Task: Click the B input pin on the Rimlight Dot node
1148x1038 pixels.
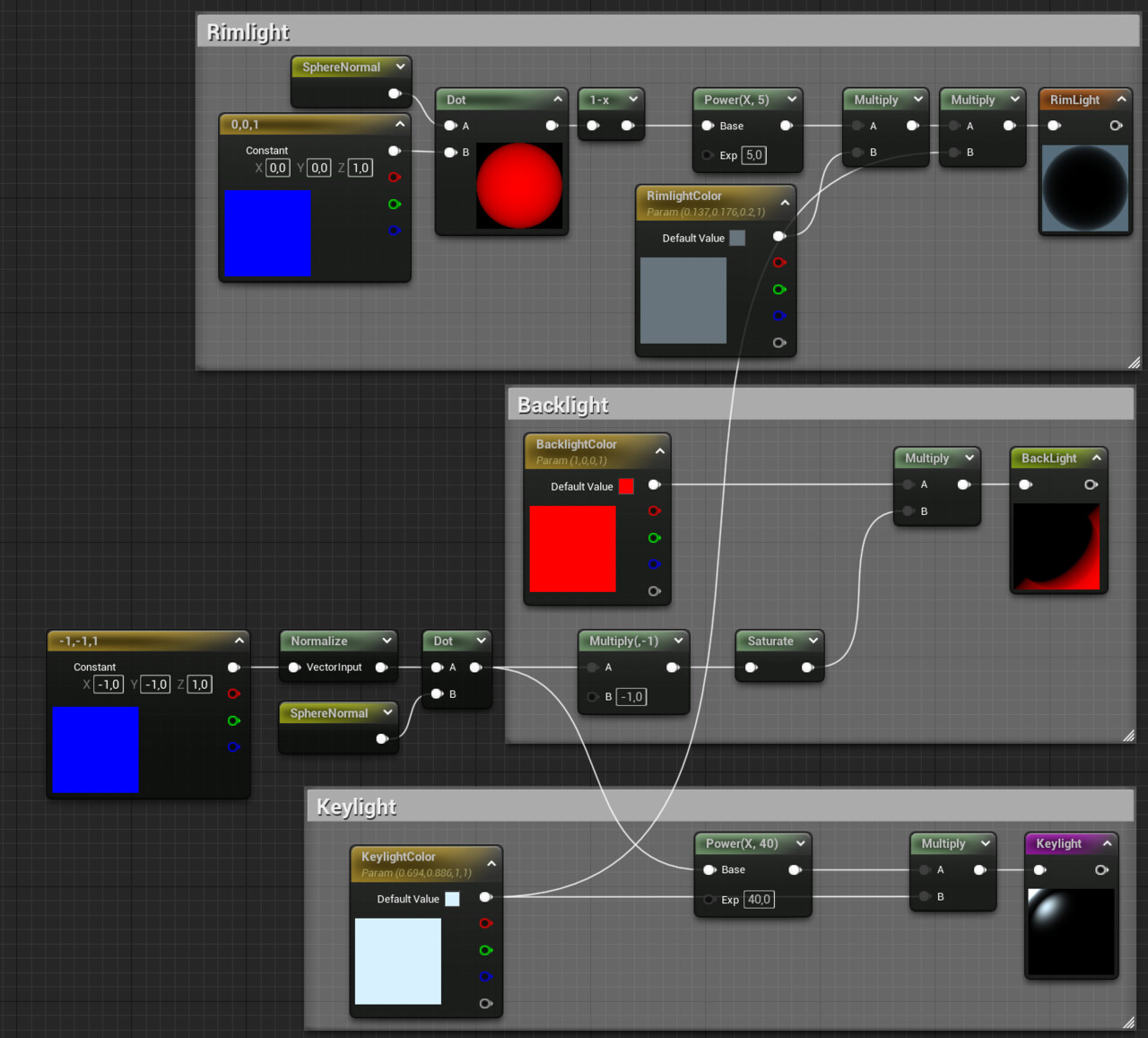Action: tap(451, 153)
